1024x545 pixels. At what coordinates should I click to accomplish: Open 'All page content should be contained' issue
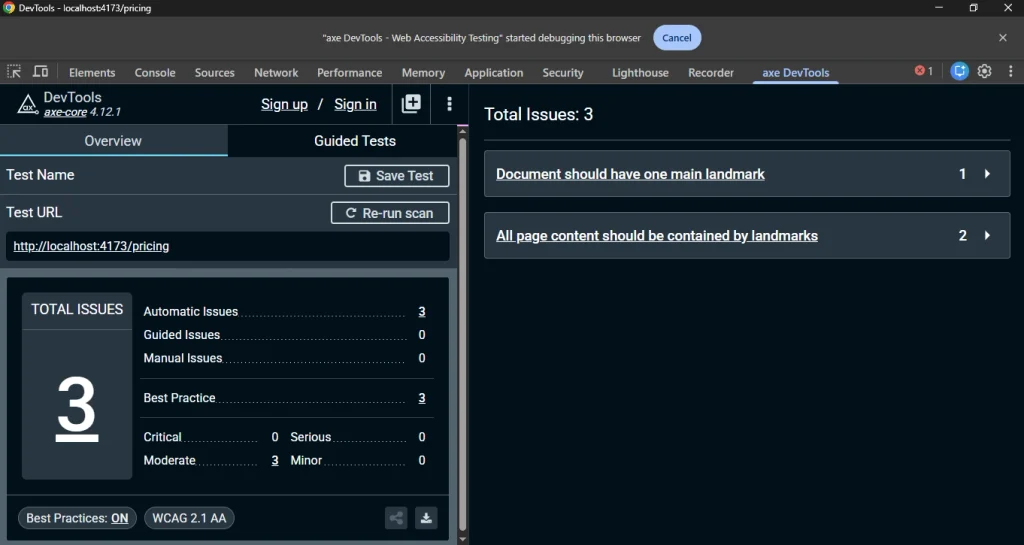(657, 236)
